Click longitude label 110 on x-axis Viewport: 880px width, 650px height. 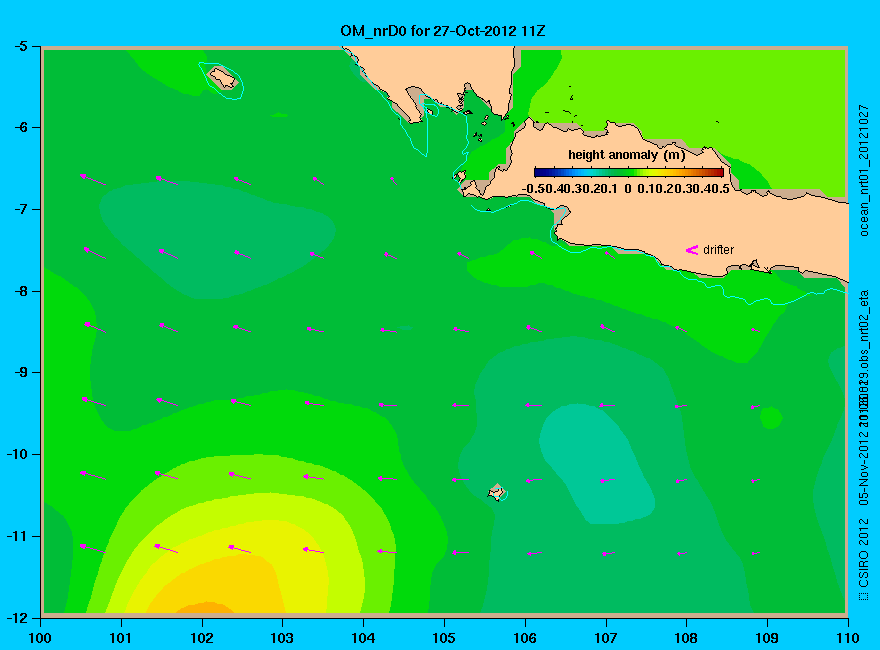[x=848, y=638]
